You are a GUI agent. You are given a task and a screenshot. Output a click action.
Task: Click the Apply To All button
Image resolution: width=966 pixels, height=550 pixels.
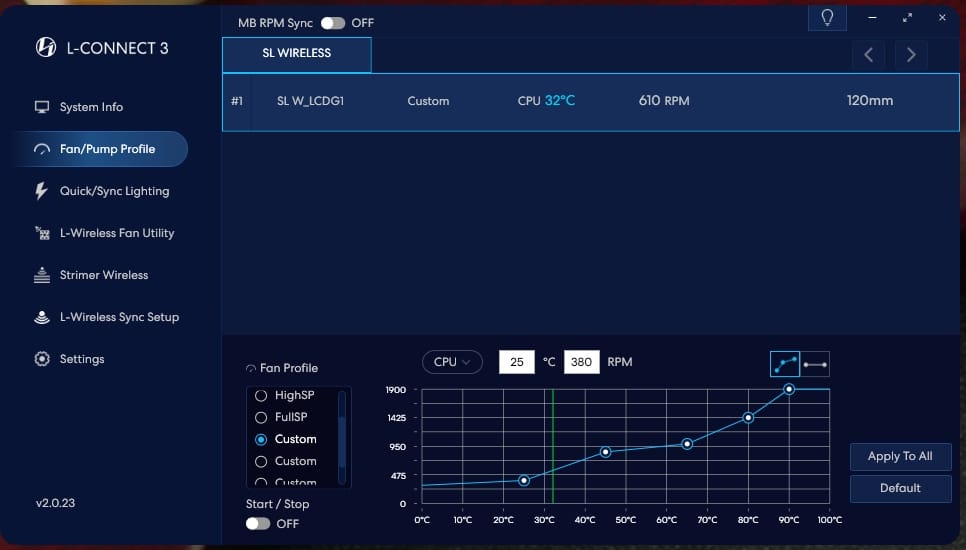900,456
